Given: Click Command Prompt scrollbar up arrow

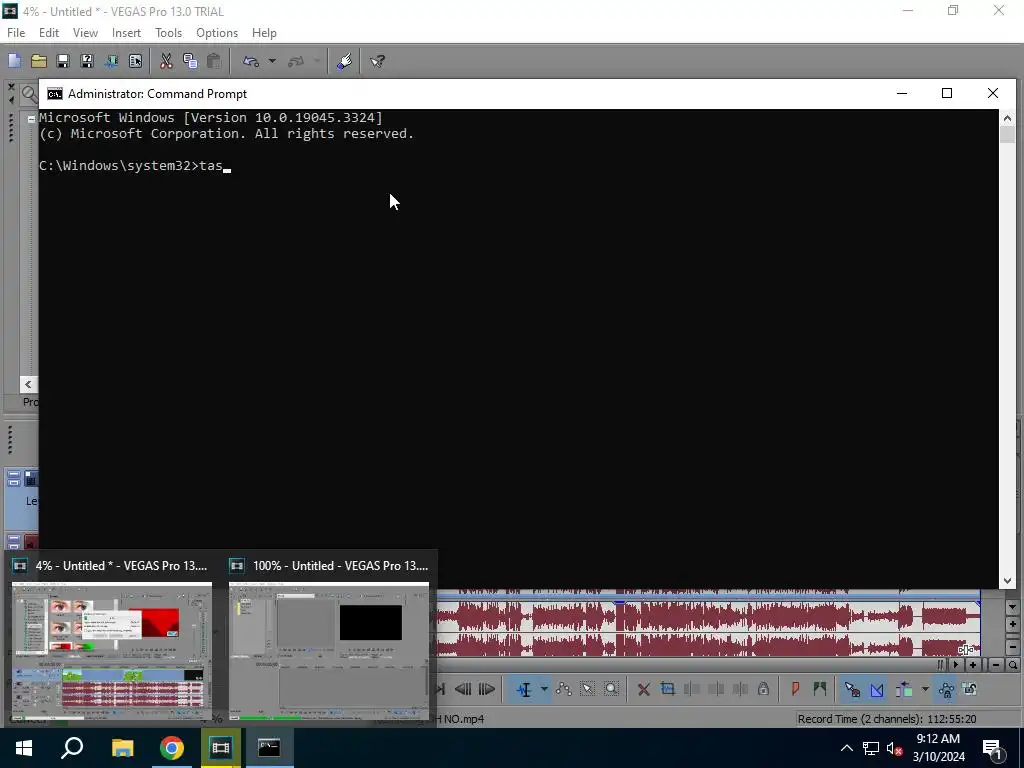Looking at the screenshot, I should pyautogui.click(x=1007, y=118).
